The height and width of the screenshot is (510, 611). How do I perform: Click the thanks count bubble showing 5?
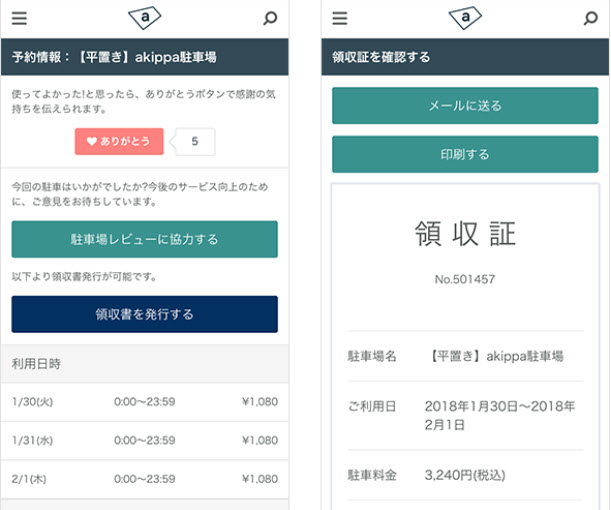tap(192, 141)
